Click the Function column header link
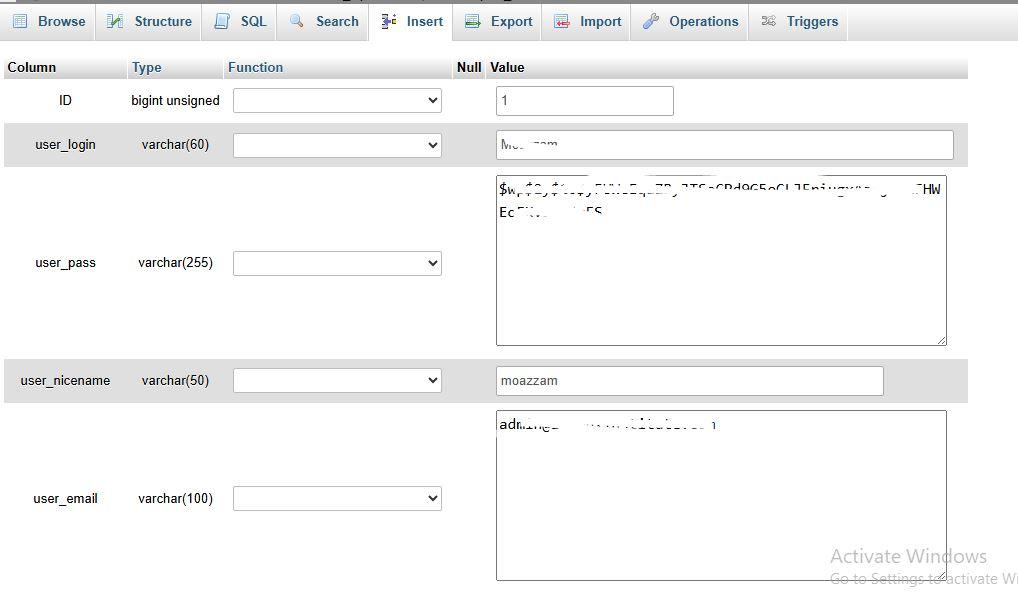This screenshot has height=593, width=1018. tap(255, 67)
